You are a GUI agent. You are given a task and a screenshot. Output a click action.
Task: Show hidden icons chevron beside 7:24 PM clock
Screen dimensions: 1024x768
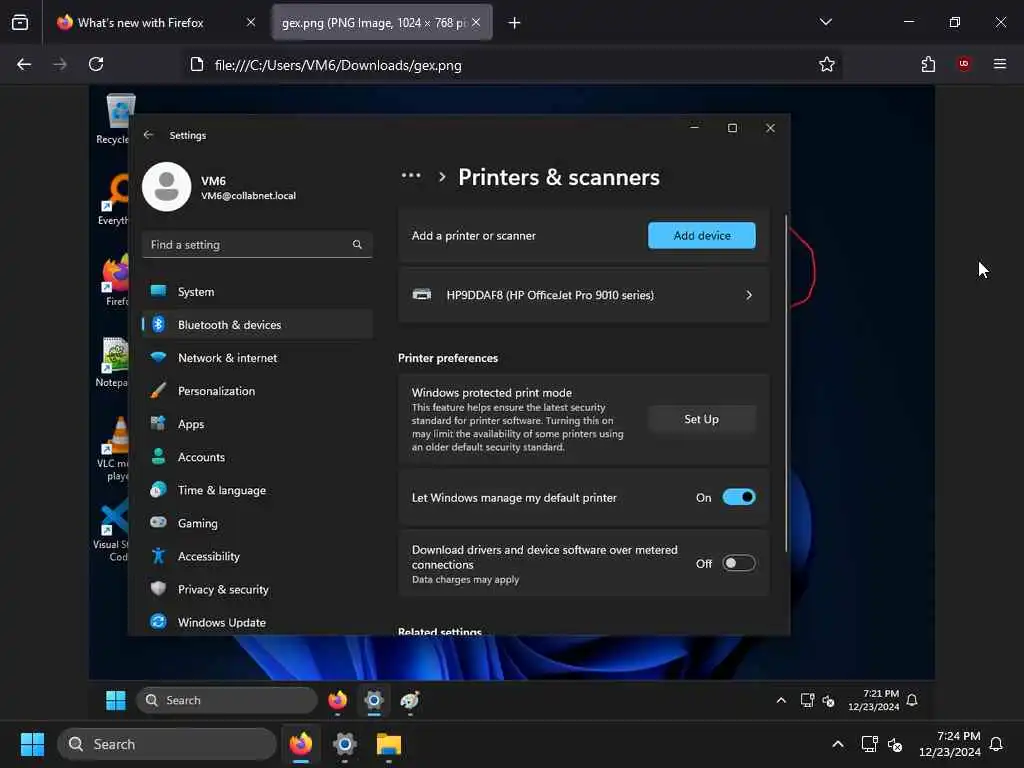(x=838, y=744)
